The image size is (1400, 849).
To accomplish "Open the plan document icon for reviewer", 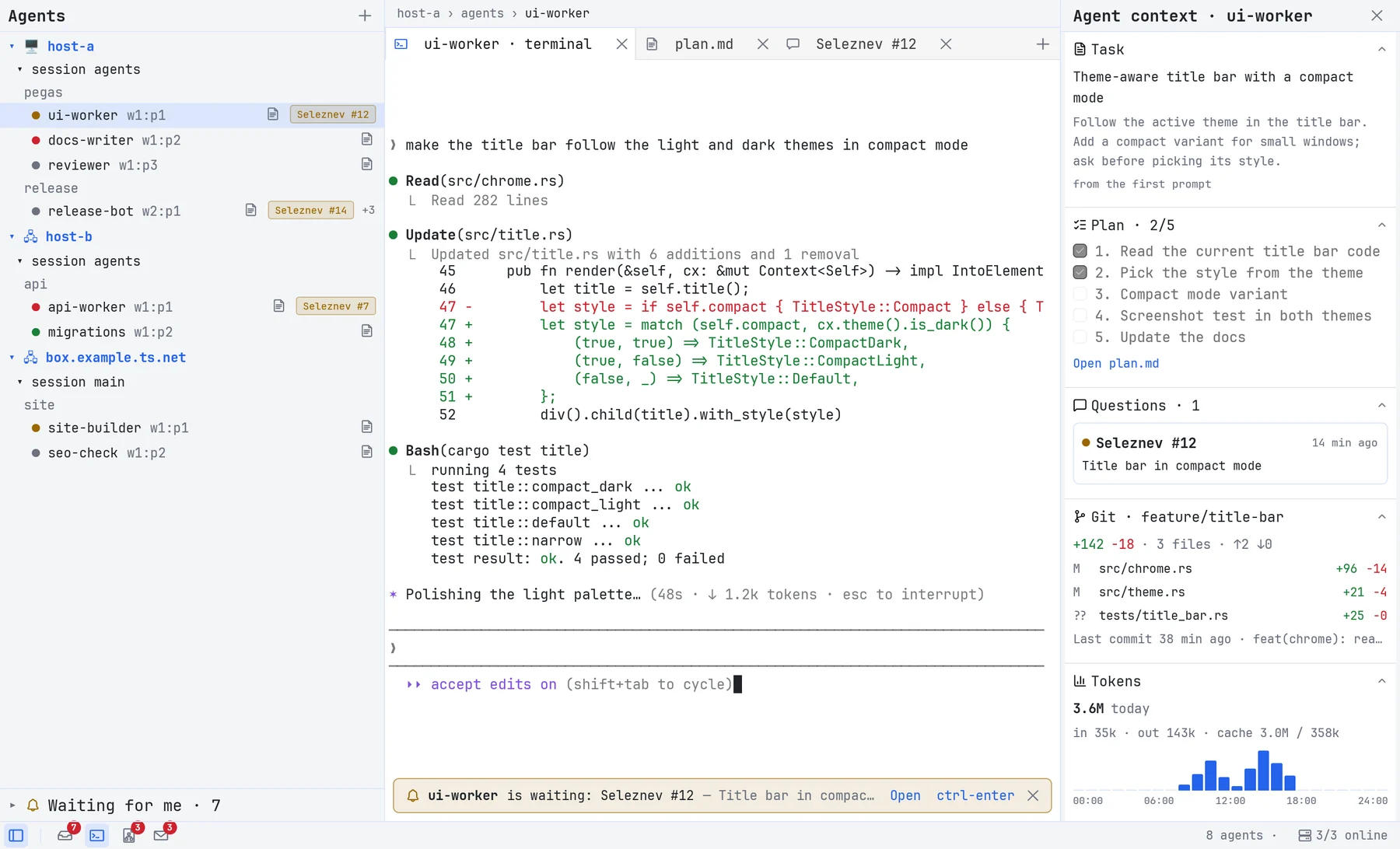I will pyautogui.click(x=367, y=164).
